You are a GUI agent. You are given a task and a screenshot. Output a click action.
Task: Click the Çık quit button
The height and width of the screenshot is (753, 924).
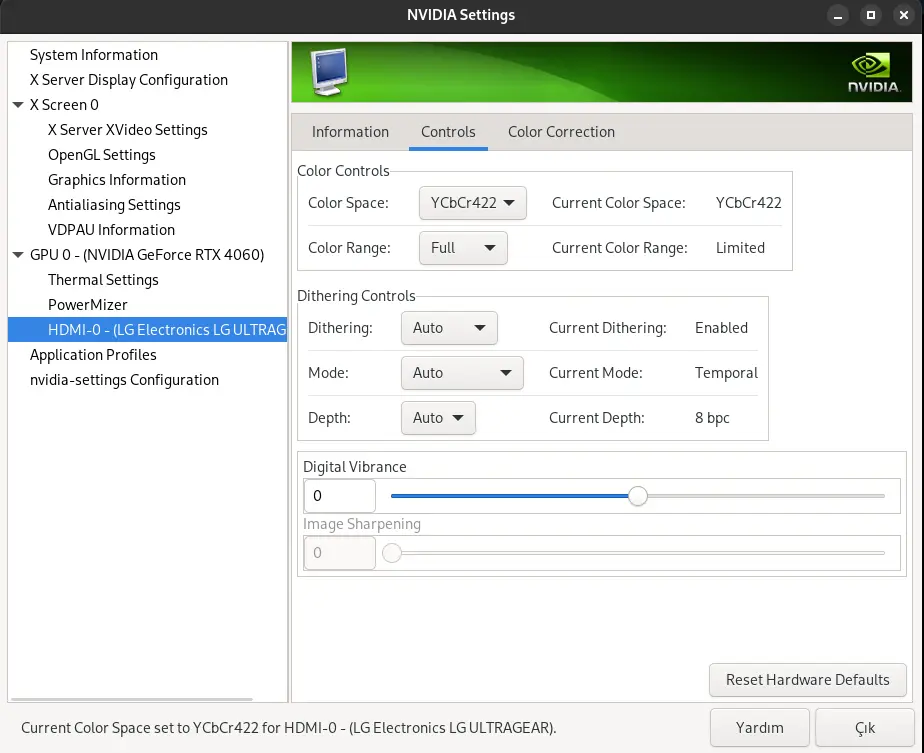tap(864, 728)
